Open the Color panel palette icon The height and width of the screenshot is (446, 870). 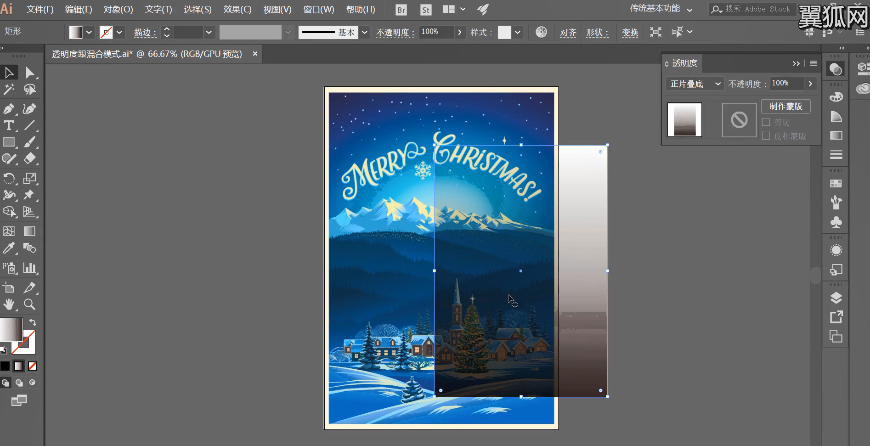[836, 97]
